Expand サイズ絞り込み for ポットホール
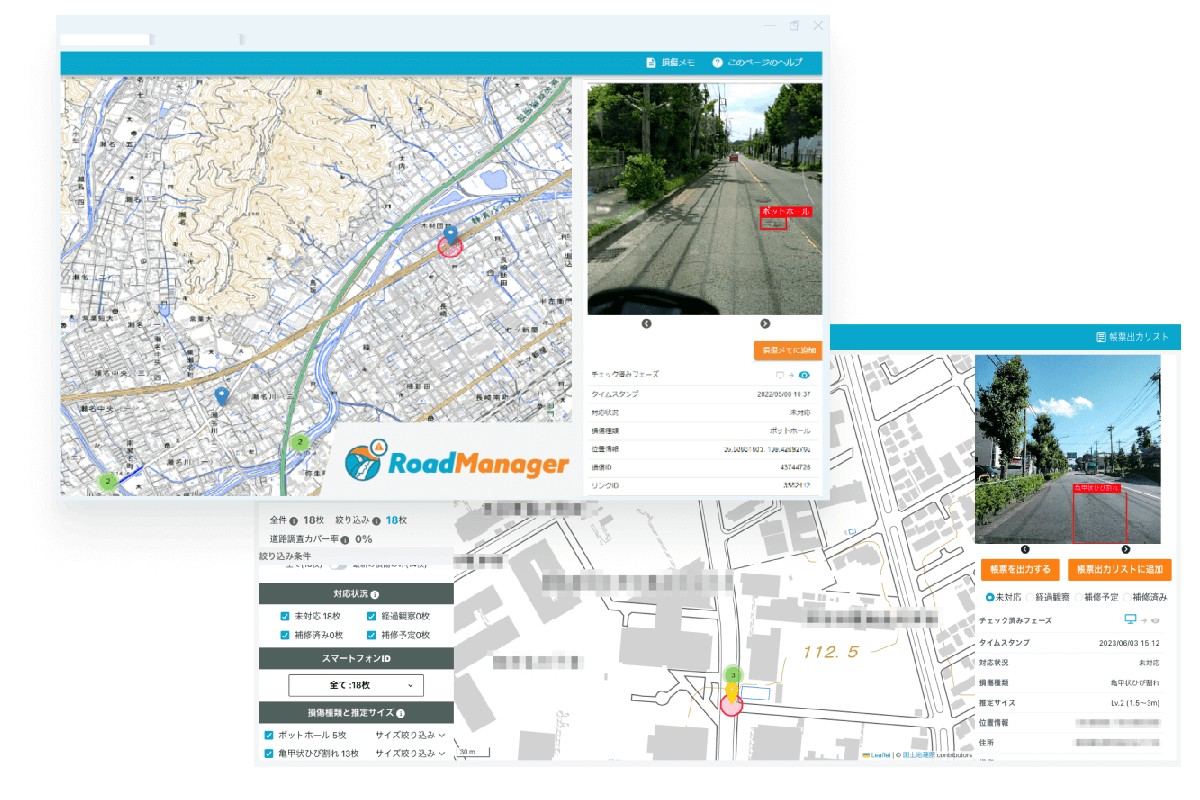Screen dimensions: 1200x800 tap(410, 735)
